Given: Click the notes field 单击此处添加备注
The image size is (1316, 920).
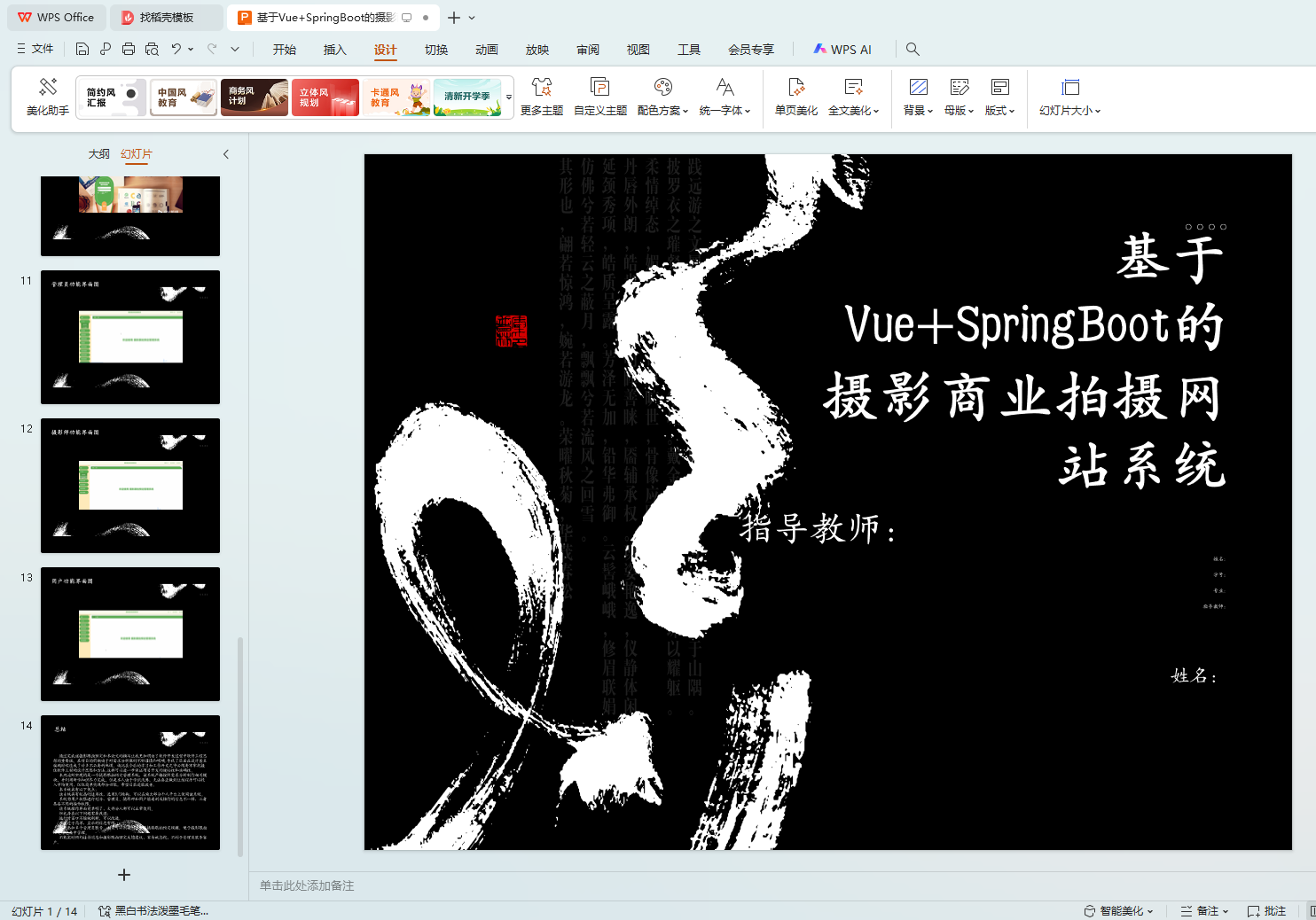Looking at the screenshot, I should pos(307,885).
